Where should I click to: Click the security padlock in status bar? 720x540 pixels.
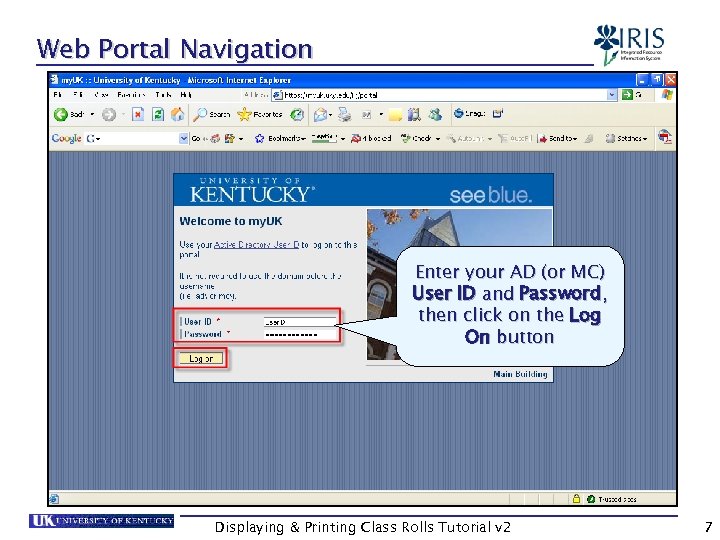click(576, 499)
